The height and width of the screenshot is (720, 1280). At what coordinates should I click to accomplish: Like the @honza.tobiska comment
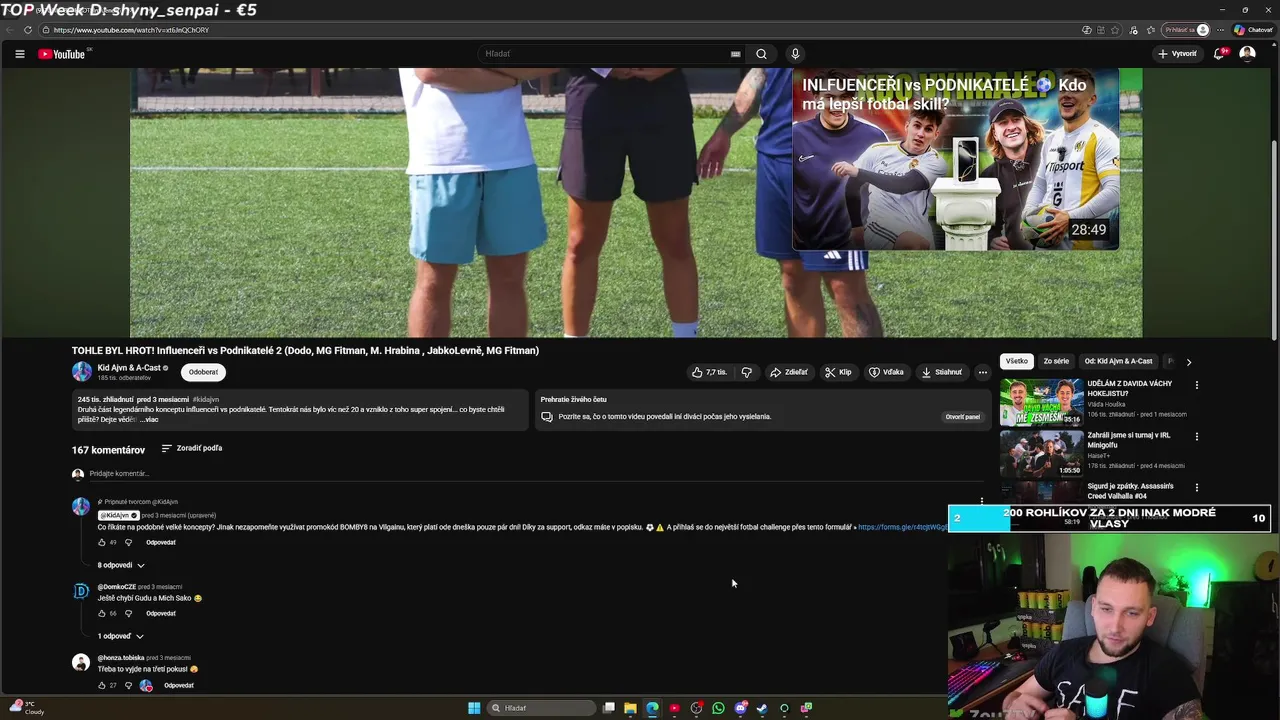point(102,685)
